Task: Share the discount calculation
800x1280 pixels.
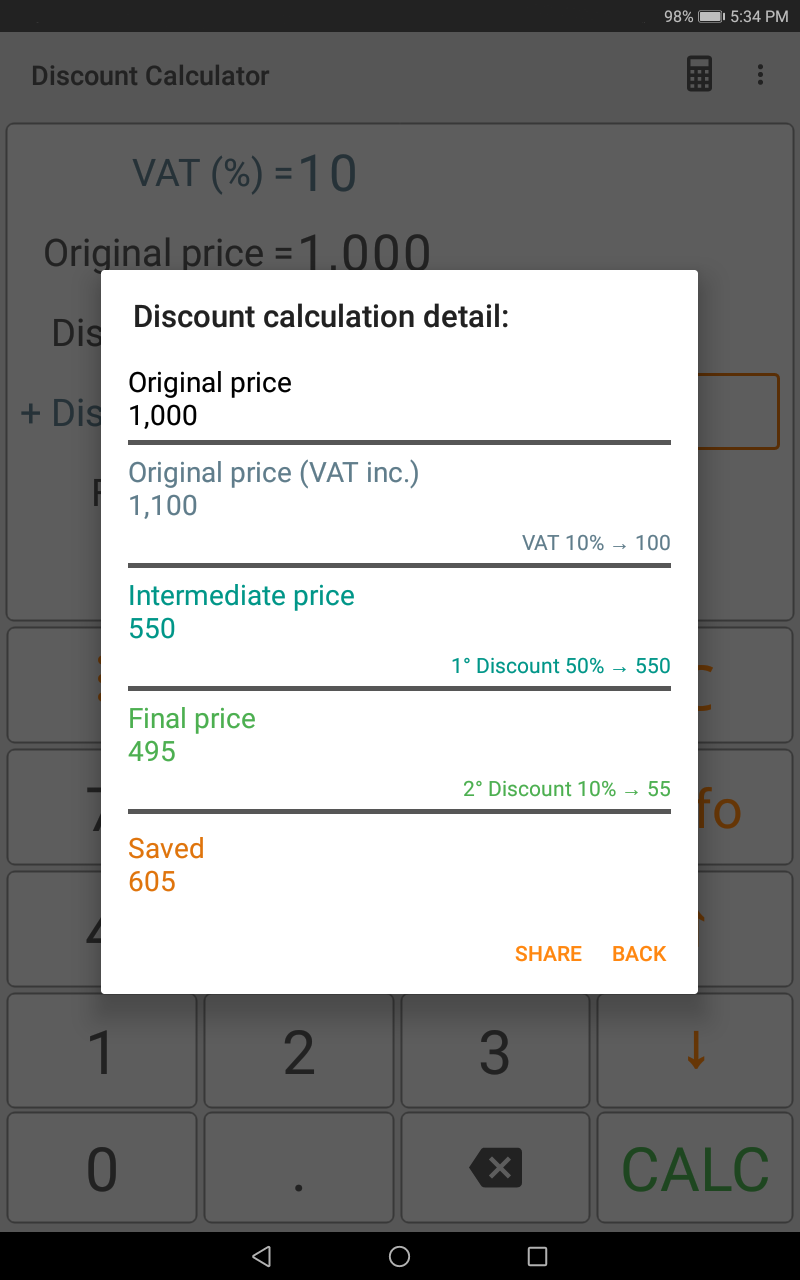Action: [548, 954]
